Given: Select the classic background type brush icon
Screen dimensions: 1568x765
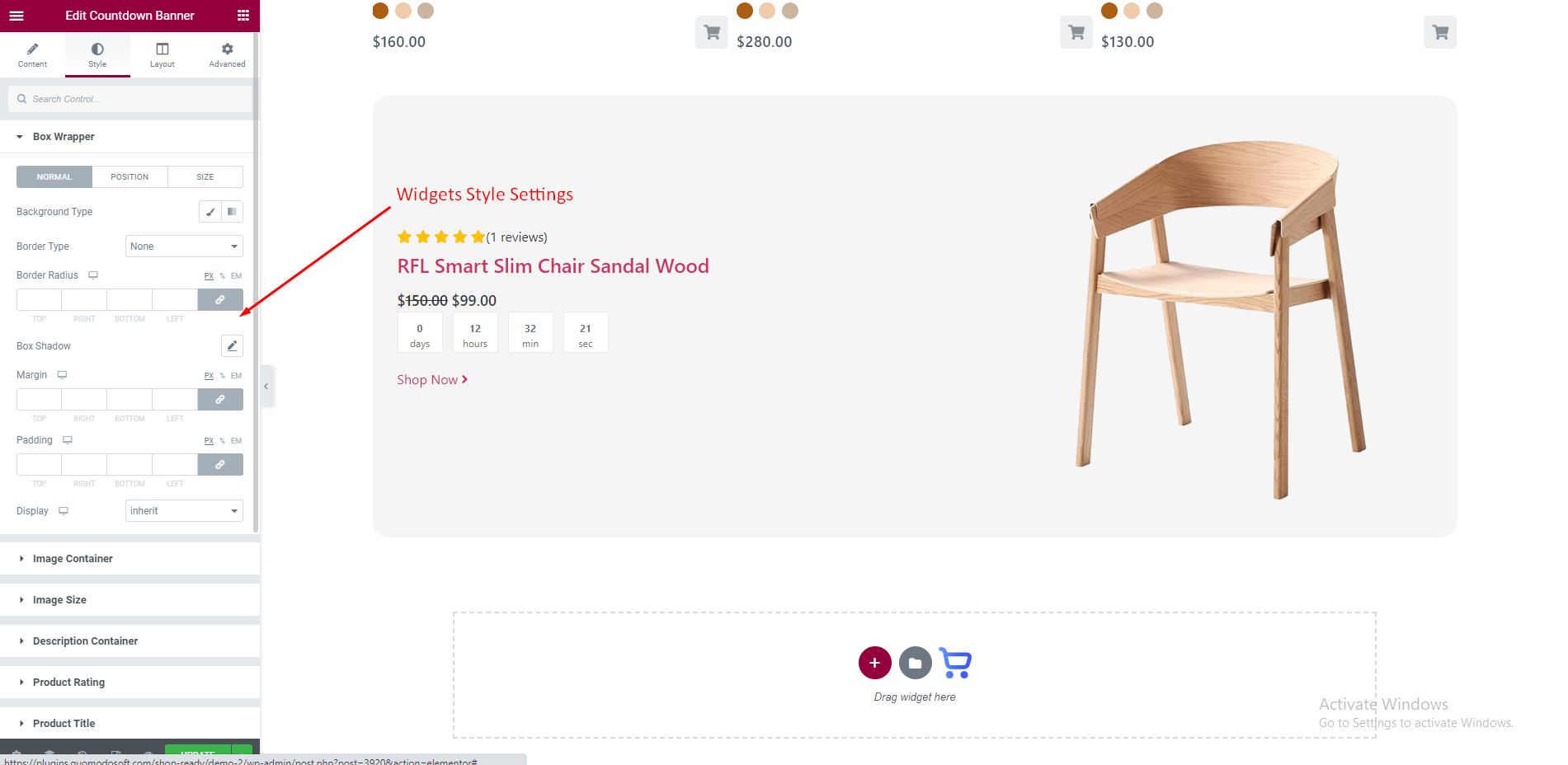Looking at the screenshot, I should (x=210, y=212).
